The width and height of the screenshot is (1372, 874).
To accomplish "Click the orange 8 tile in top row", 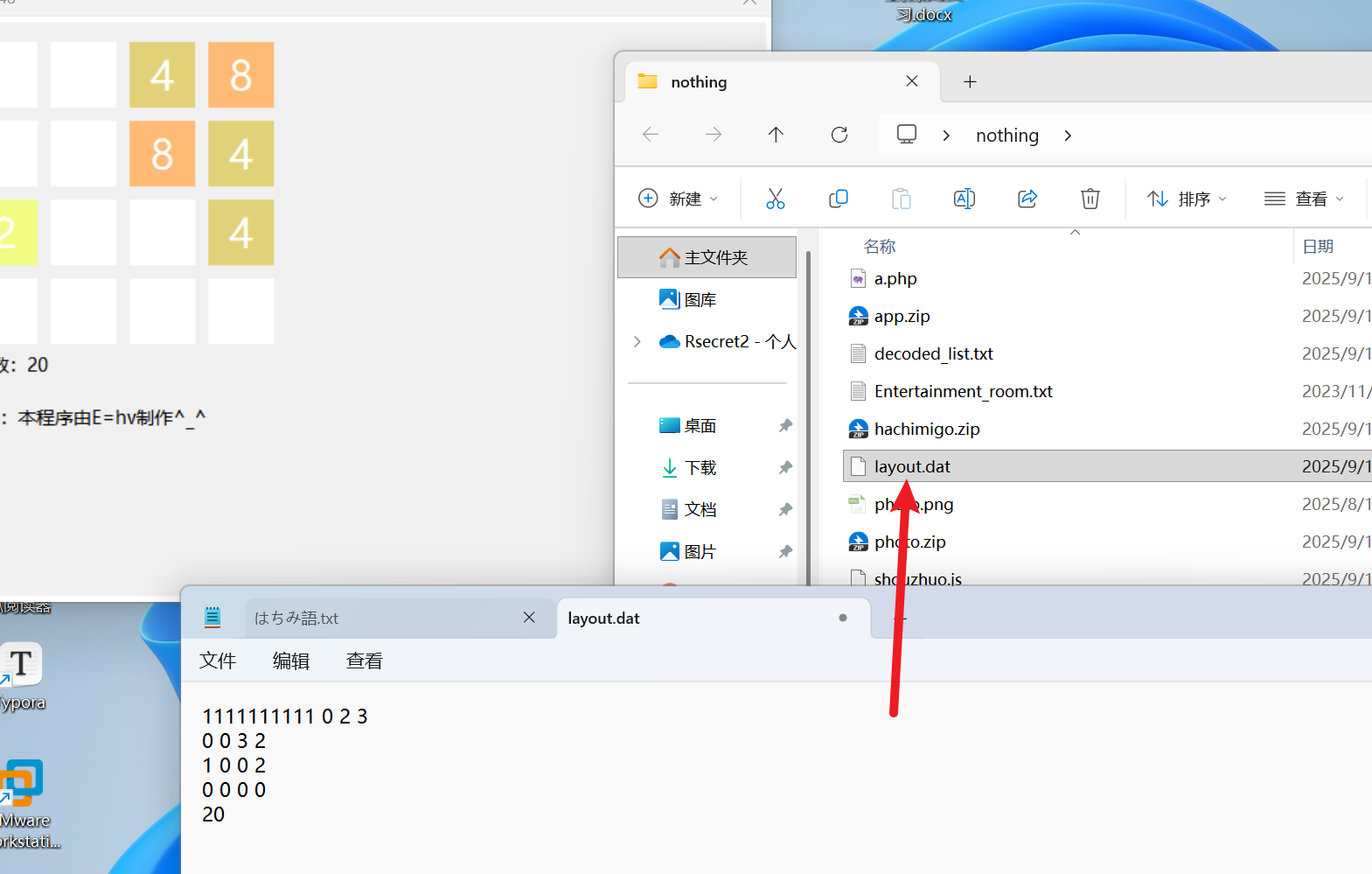I will [241, 75].
